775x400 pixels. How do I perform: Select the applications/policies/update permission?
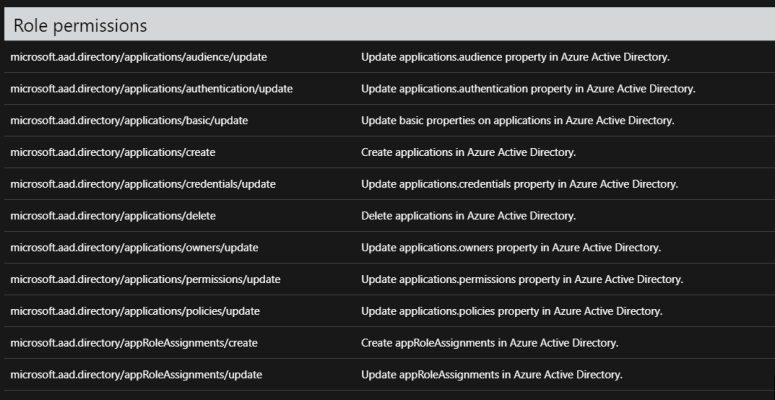point(135,311)
